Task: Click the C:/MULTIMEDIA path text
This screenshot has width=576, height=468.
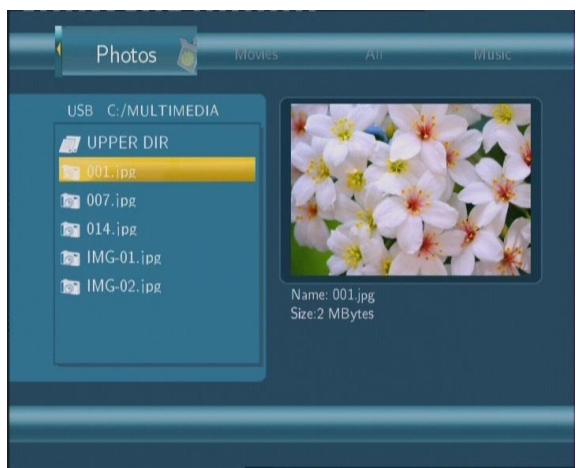Action: (163, 111)
